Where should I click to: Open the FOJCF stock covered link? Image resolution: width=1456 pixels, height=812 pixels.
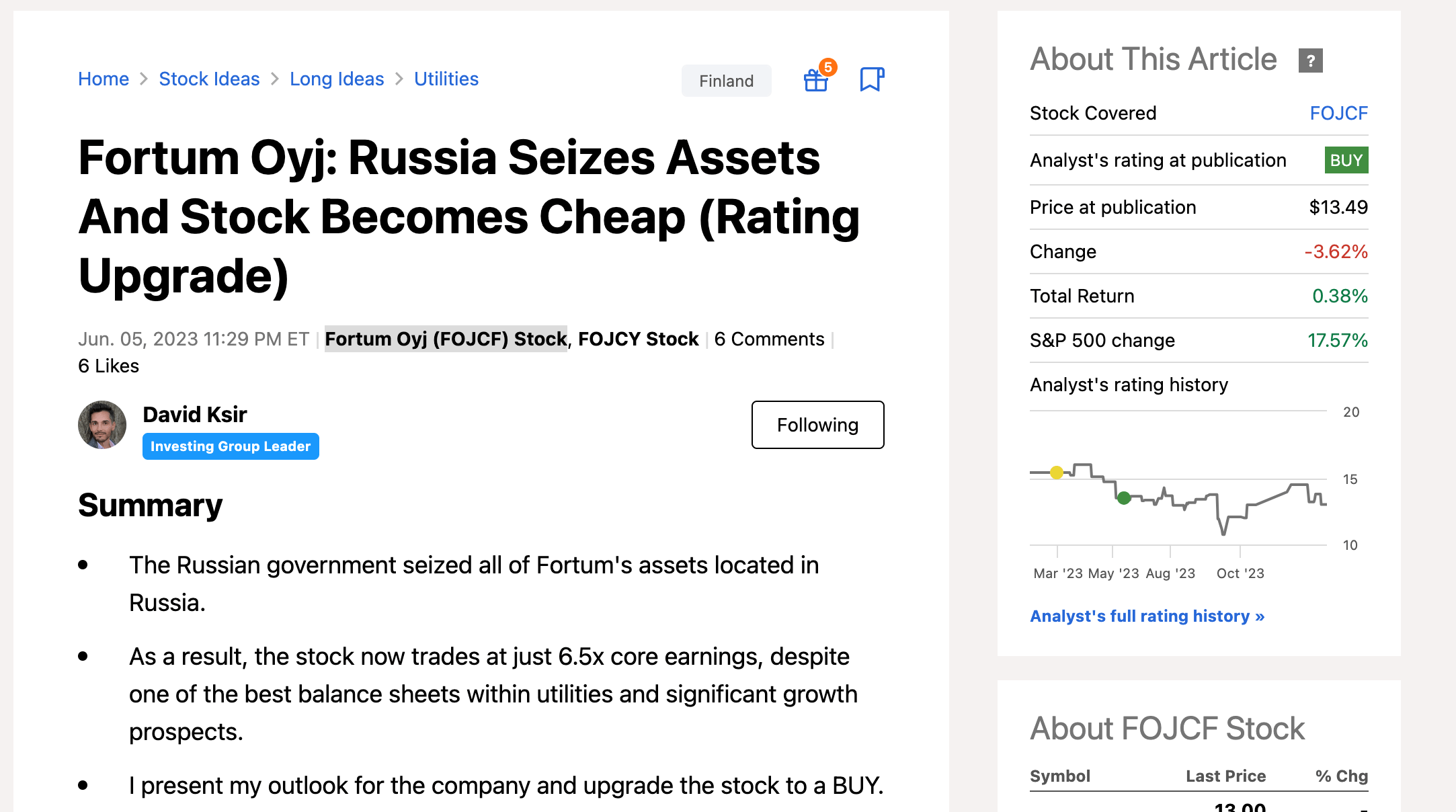(1338, 113)
